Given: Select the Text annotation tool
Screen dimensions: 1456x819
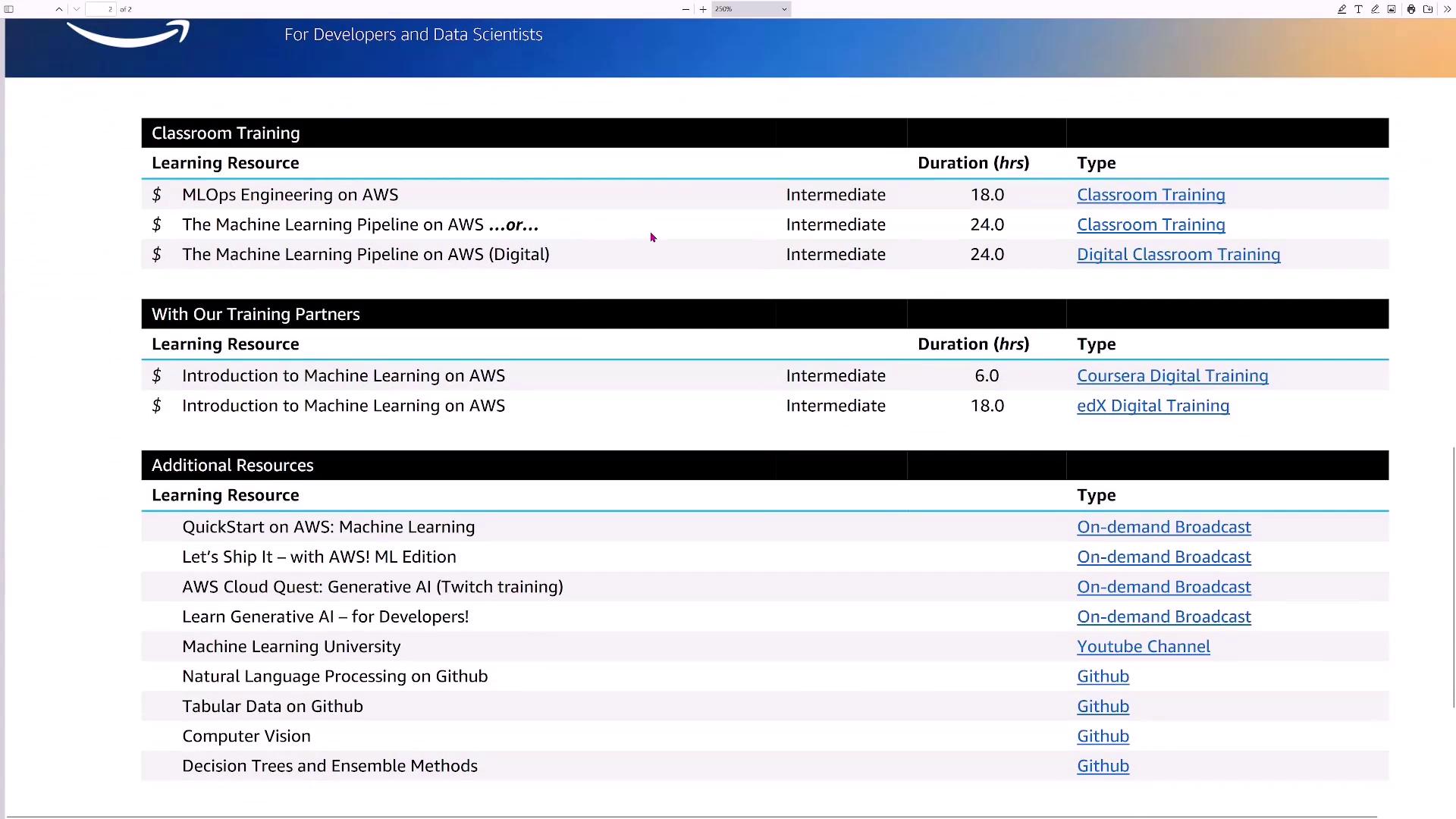Looking at the screenshot, I should point(1358,9).
